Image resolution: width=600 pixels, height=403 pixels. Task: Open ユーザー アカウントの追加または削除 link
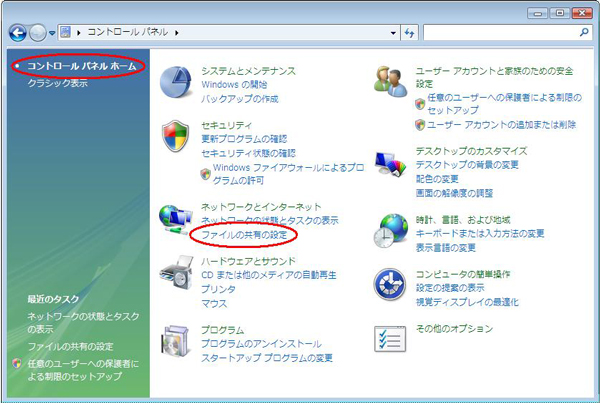pyautogui.click(x=501, y=125)
